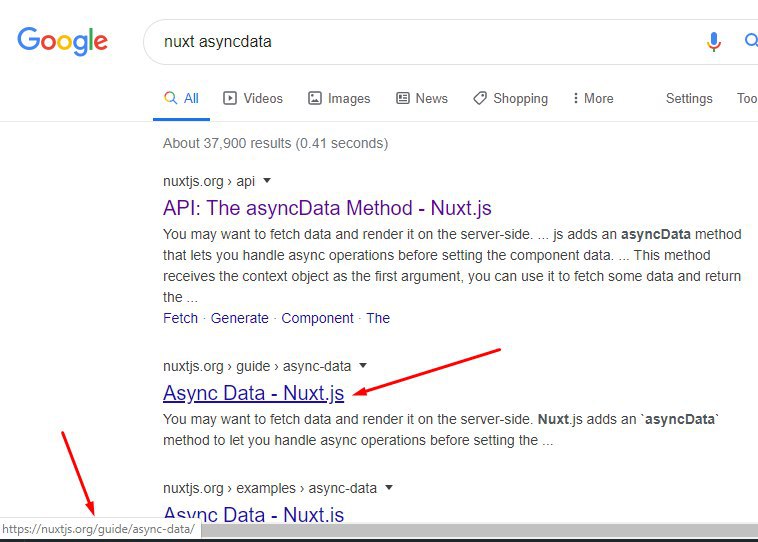Expand arrow next to guide › async-data

pyautogui.click(x=363, y=366)
